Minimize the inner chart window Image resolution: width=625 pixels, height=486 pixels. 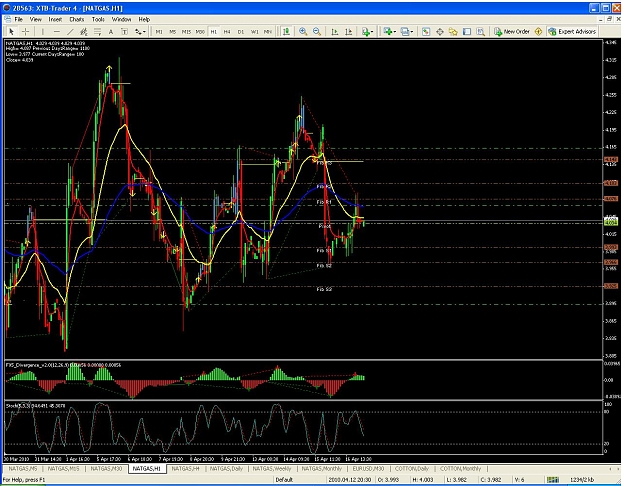(601, 19)
